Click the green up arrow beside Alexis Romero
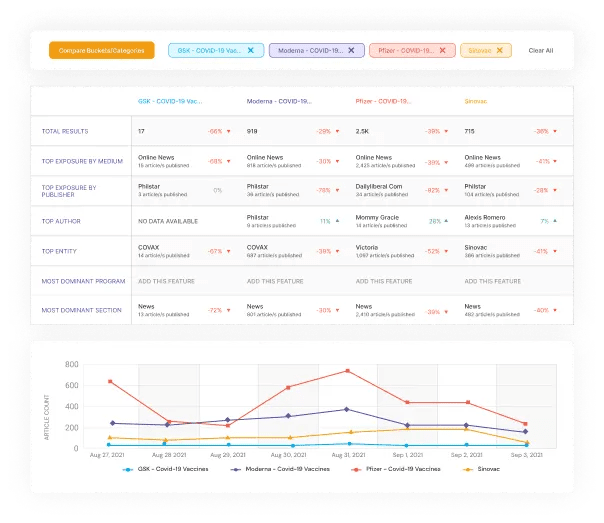The height and width of the screenshot is (523, 604). tap(555, 221)
